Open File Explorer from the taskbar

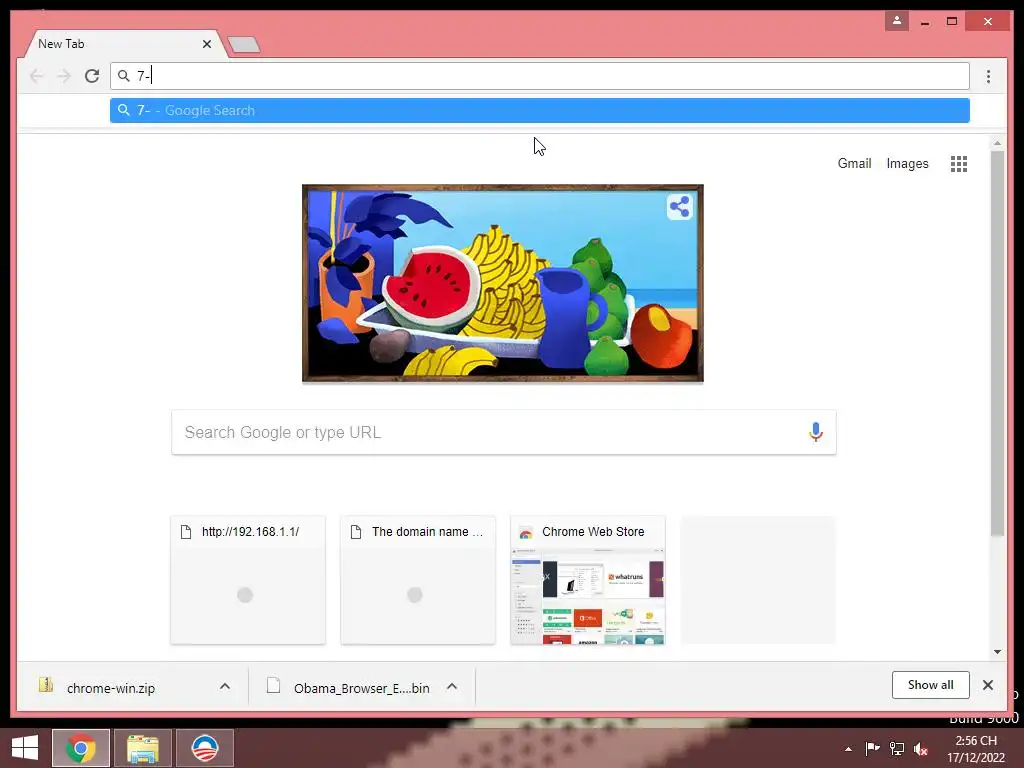point(143,748)
